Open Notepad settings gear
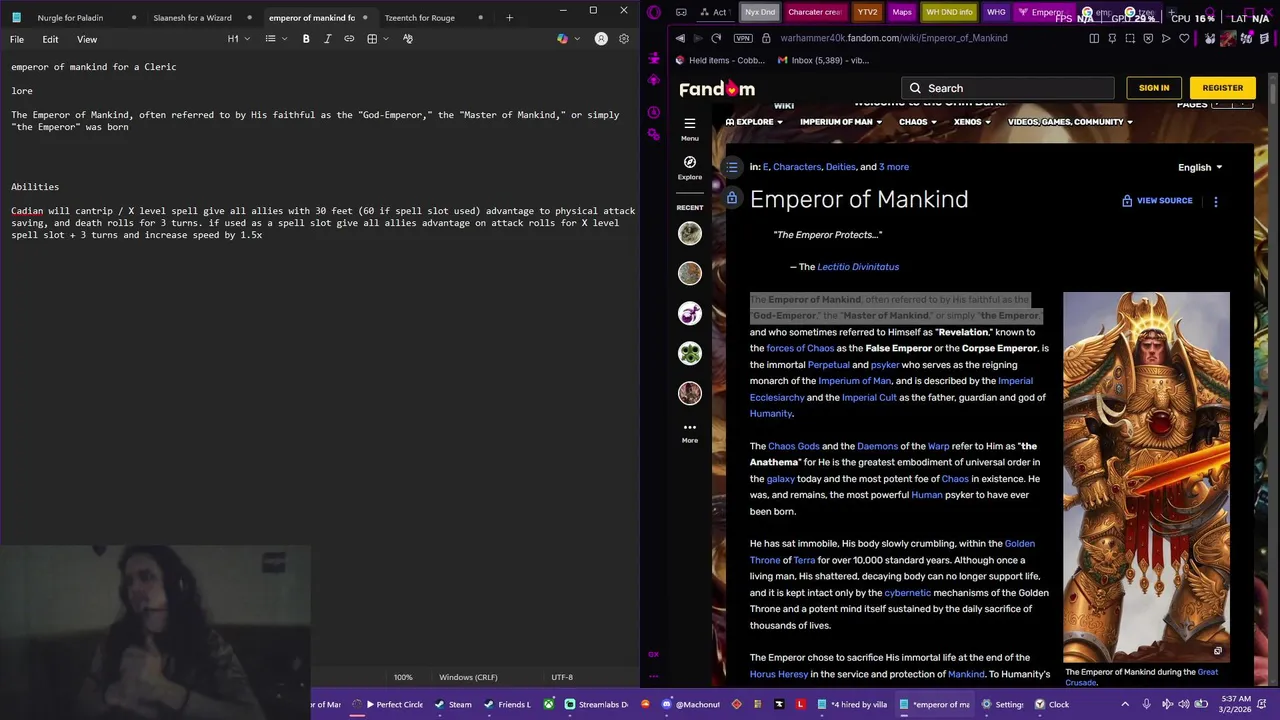The height and width of the screenshot is (720, 1280). [x=624, y=39]
